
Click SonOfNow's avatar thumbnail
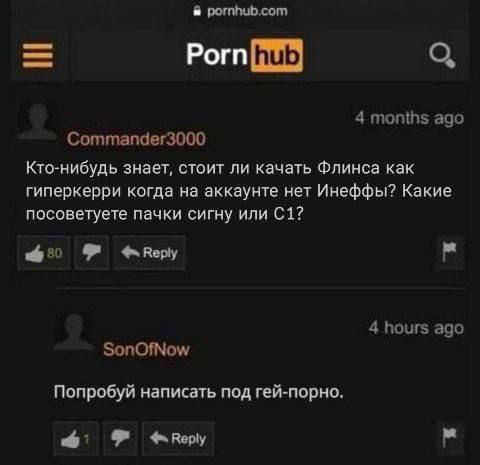[x=74, y=332]
